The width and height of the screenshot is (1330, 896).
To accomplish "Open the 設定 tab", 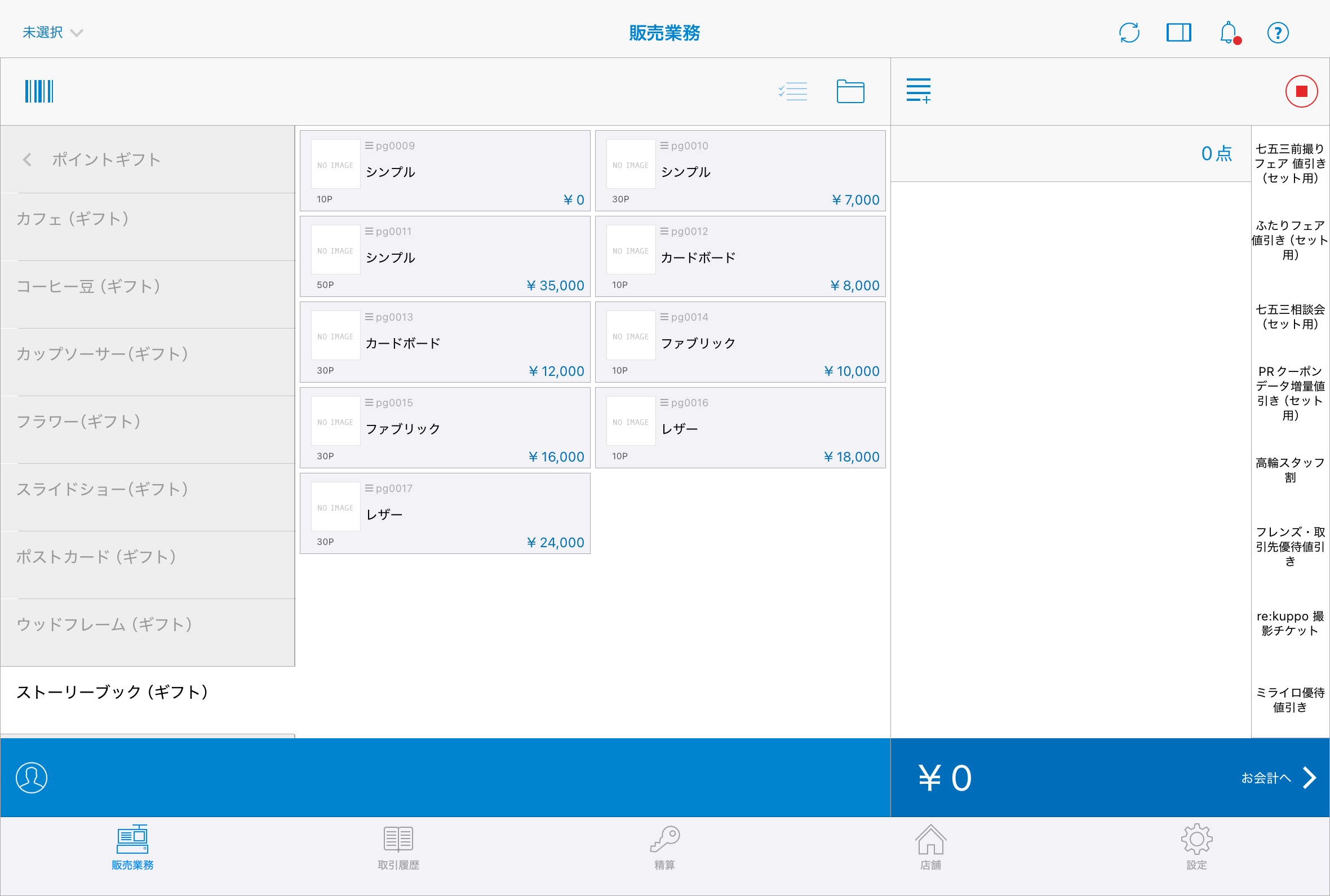I will pyautogui.click(x=1196, y=848).
